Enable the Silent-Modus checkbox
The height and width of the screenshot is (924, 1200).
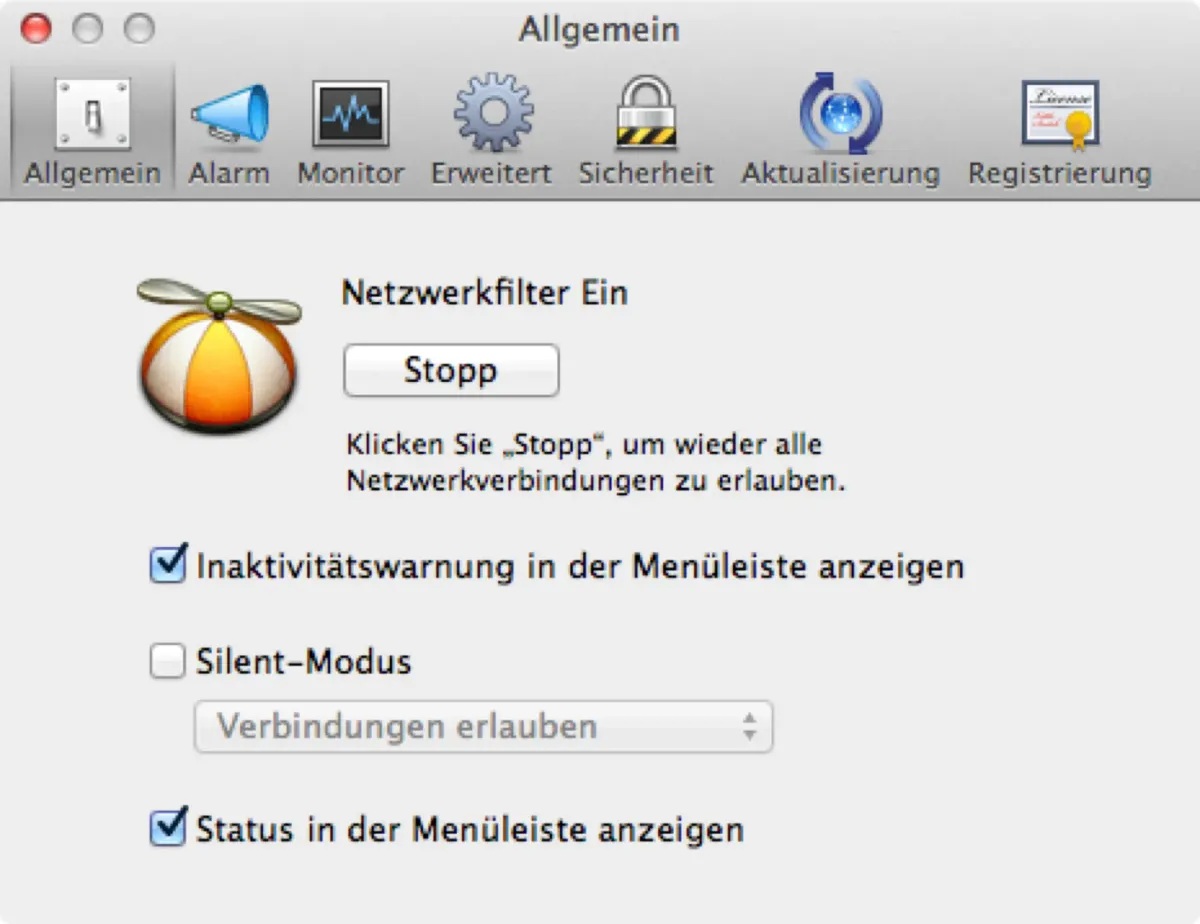[167, 661]
